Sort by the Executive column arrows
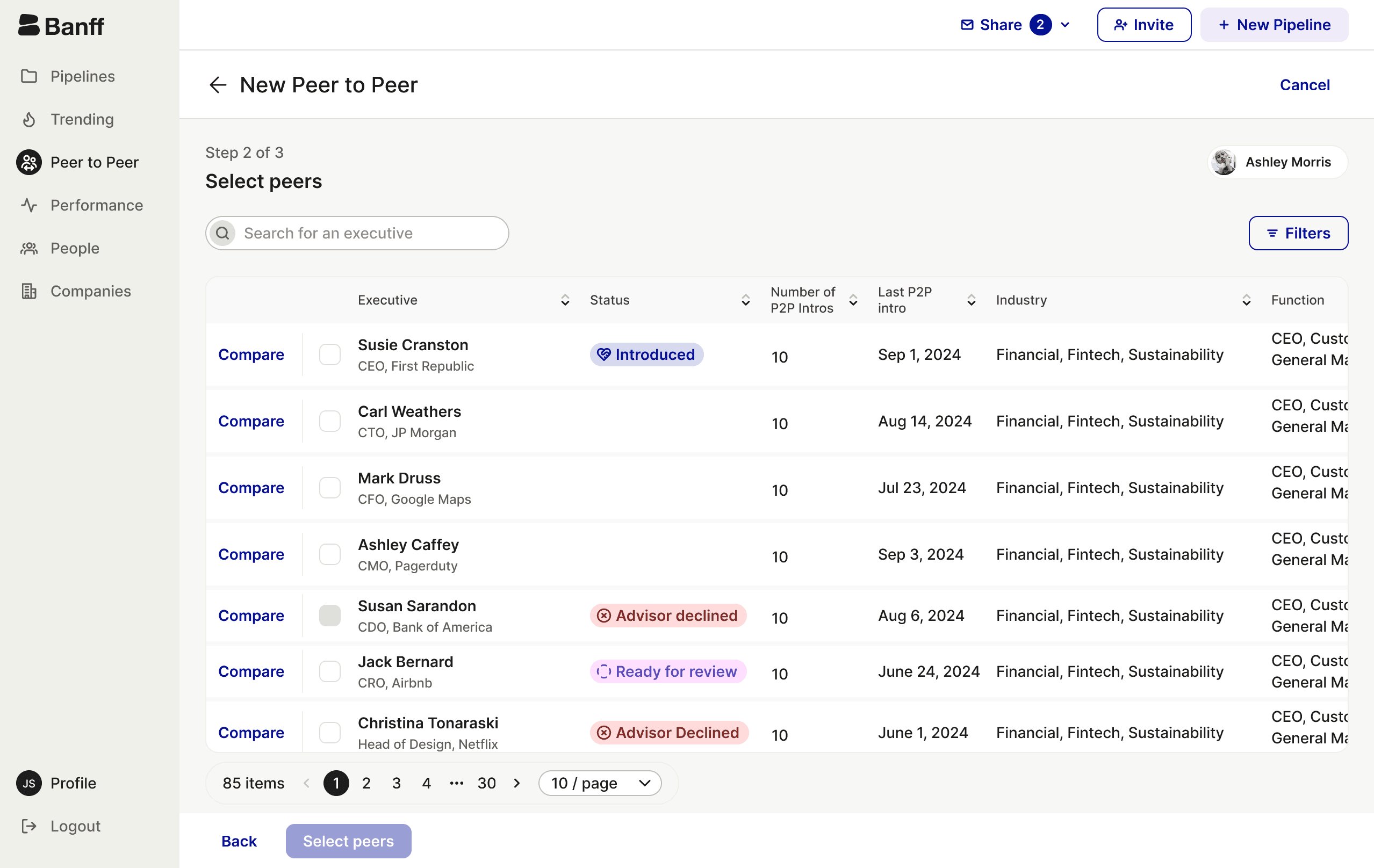Image resolution: width=1374 pixels, height=868 pixels. click(565, 300)
